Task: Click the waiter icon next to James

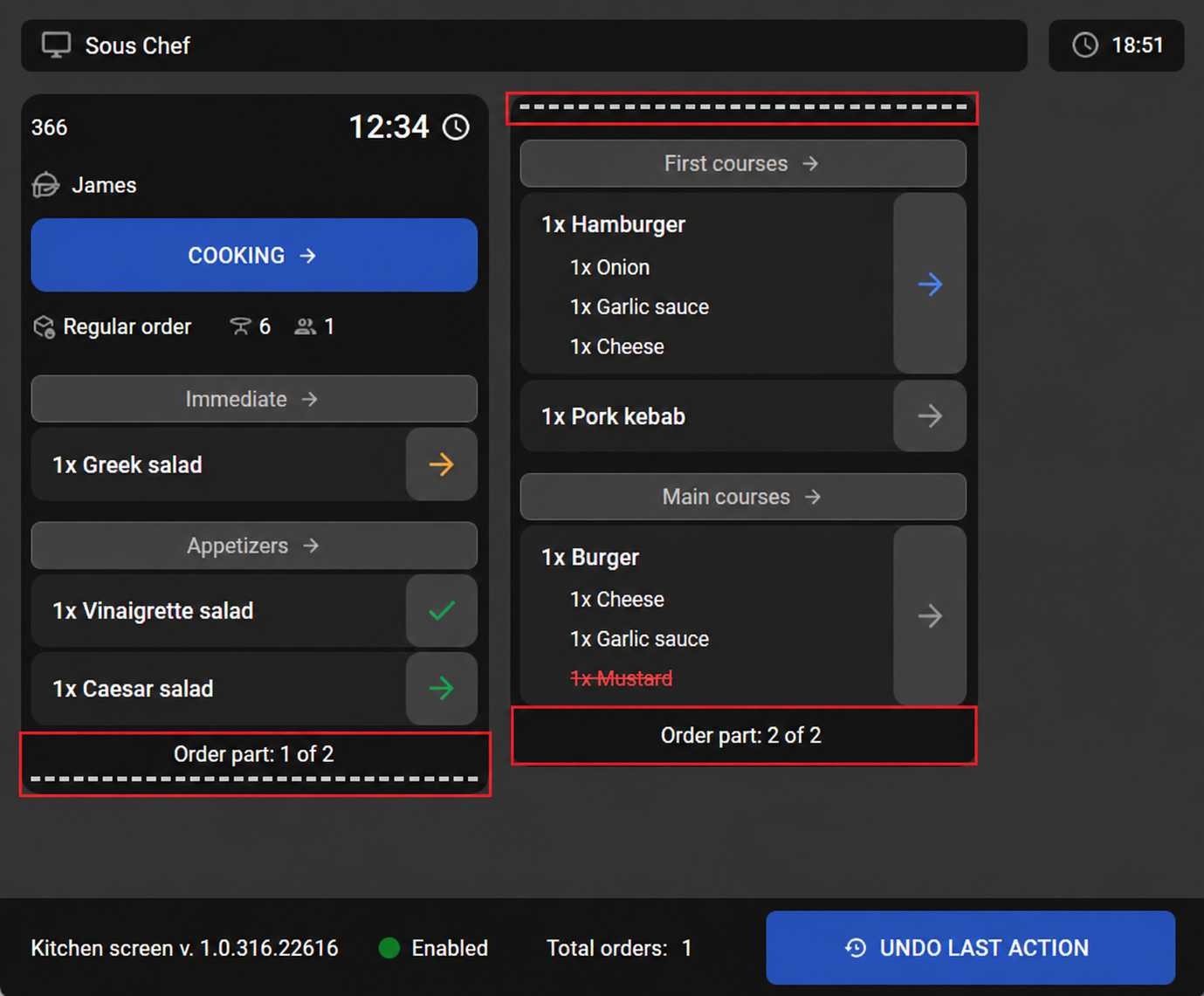Action: pos(46,185)
